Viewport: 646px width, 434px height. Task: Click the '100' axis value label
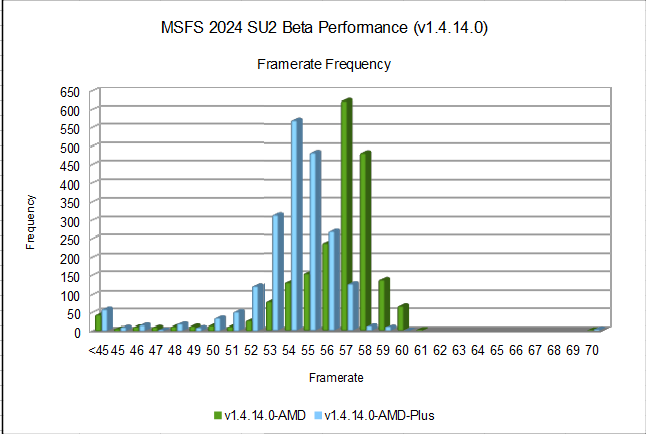(x=70, y=295)
